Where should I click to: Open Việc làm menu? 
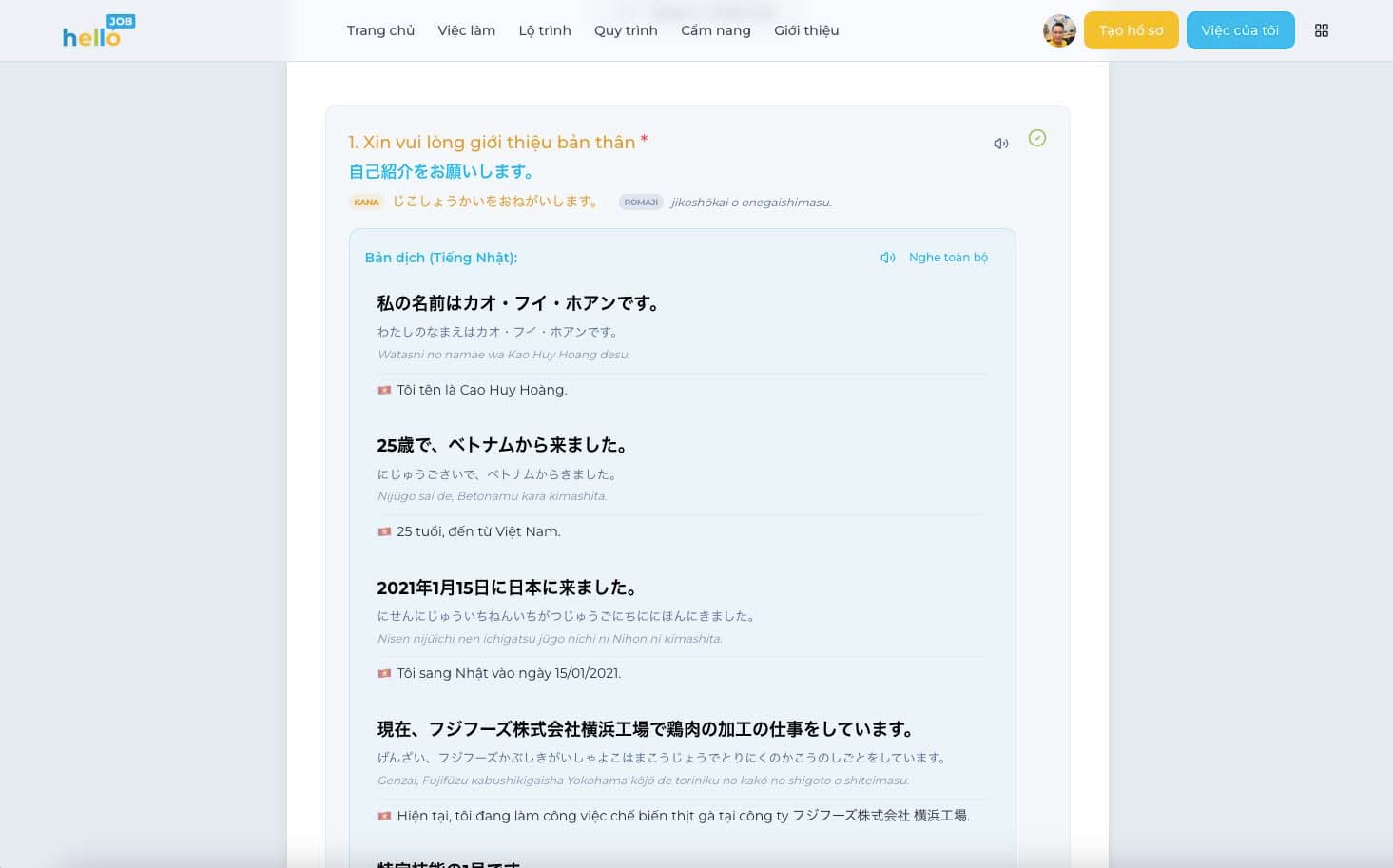point(466,30)
